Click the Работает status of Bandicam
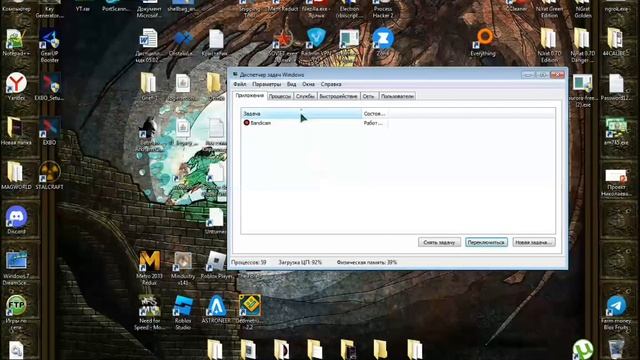The image size is (640, 360). tap(373, 123)
